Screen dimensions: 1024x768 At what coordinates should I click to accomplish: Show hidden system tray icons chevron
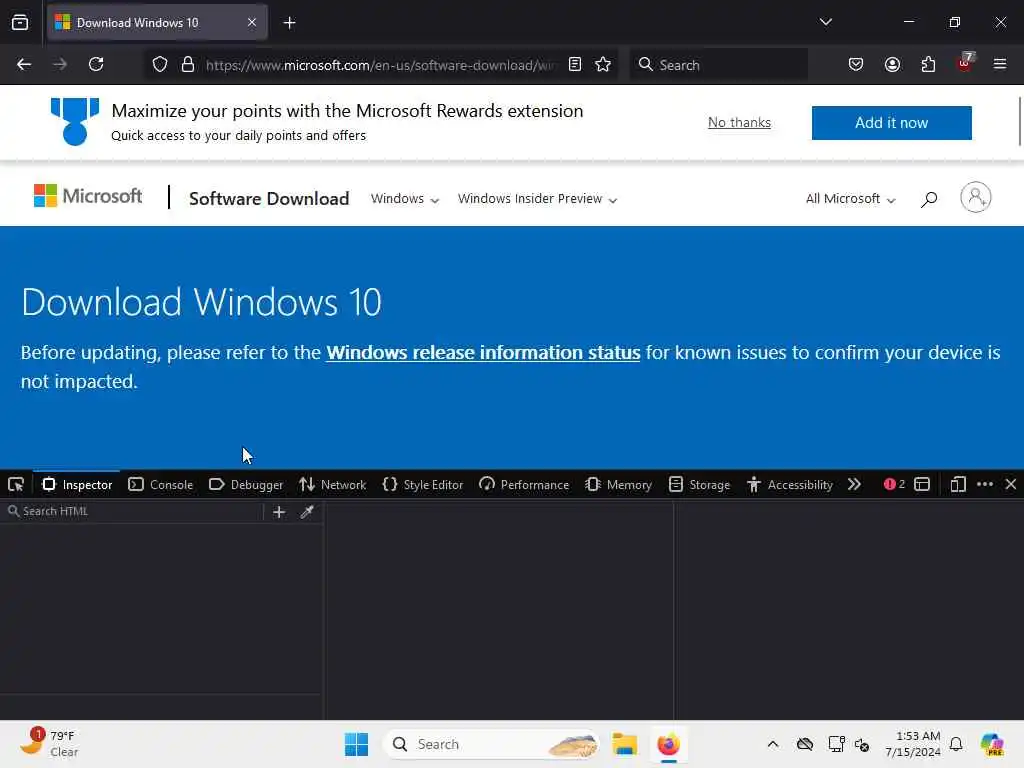tap(773, 744)
